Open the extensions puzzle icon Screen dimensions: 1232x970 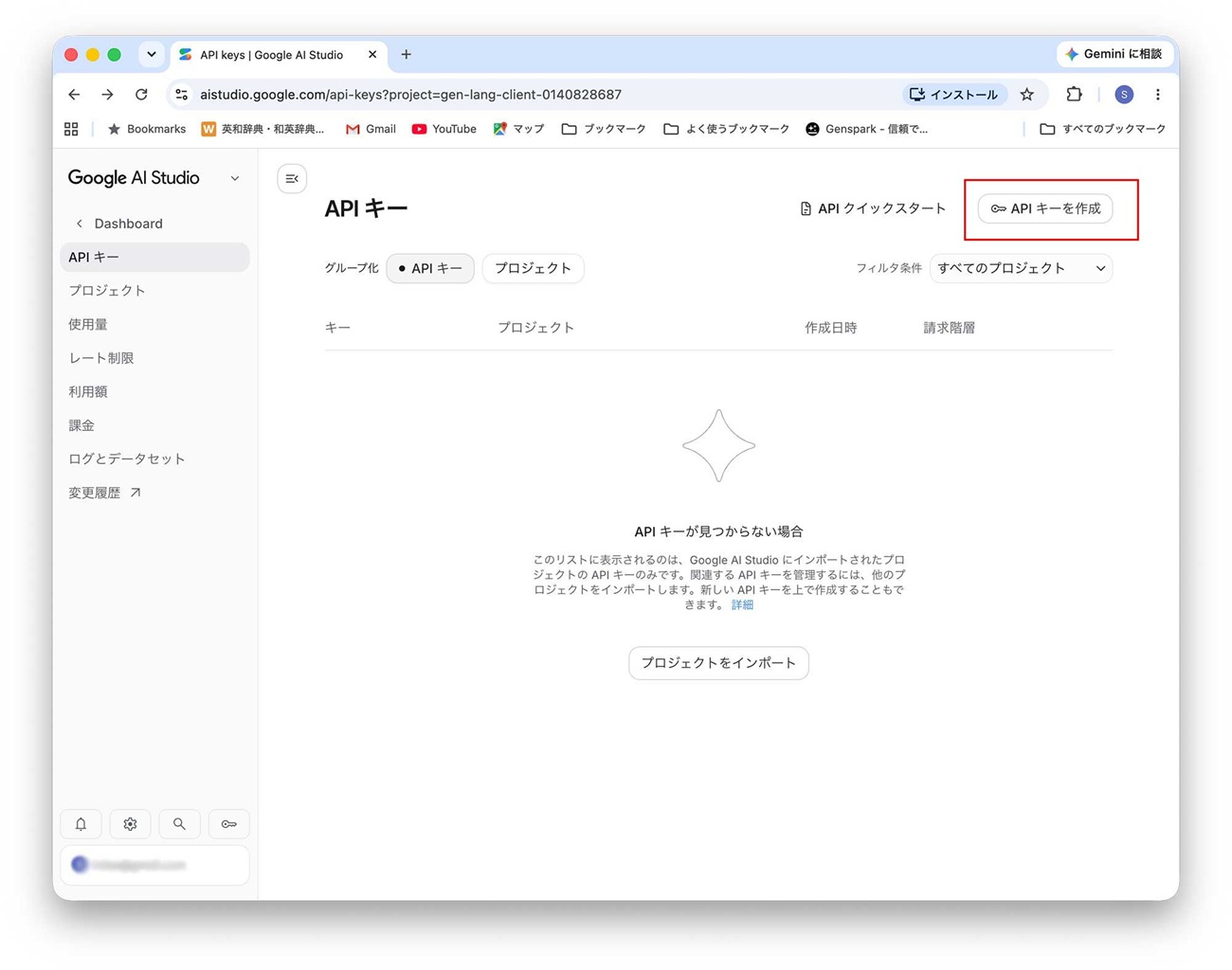[x=1074, y=95]
